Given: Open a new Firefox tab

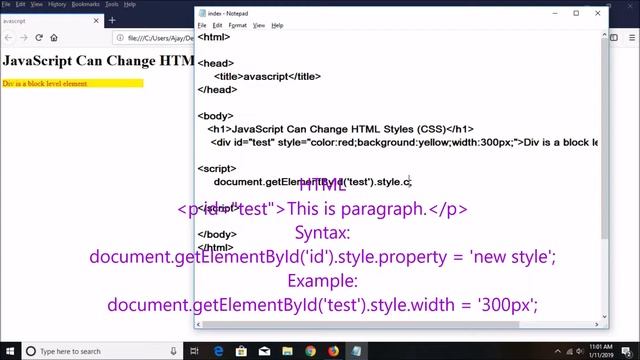Looking at the screenshot, I should coord(112,20).
